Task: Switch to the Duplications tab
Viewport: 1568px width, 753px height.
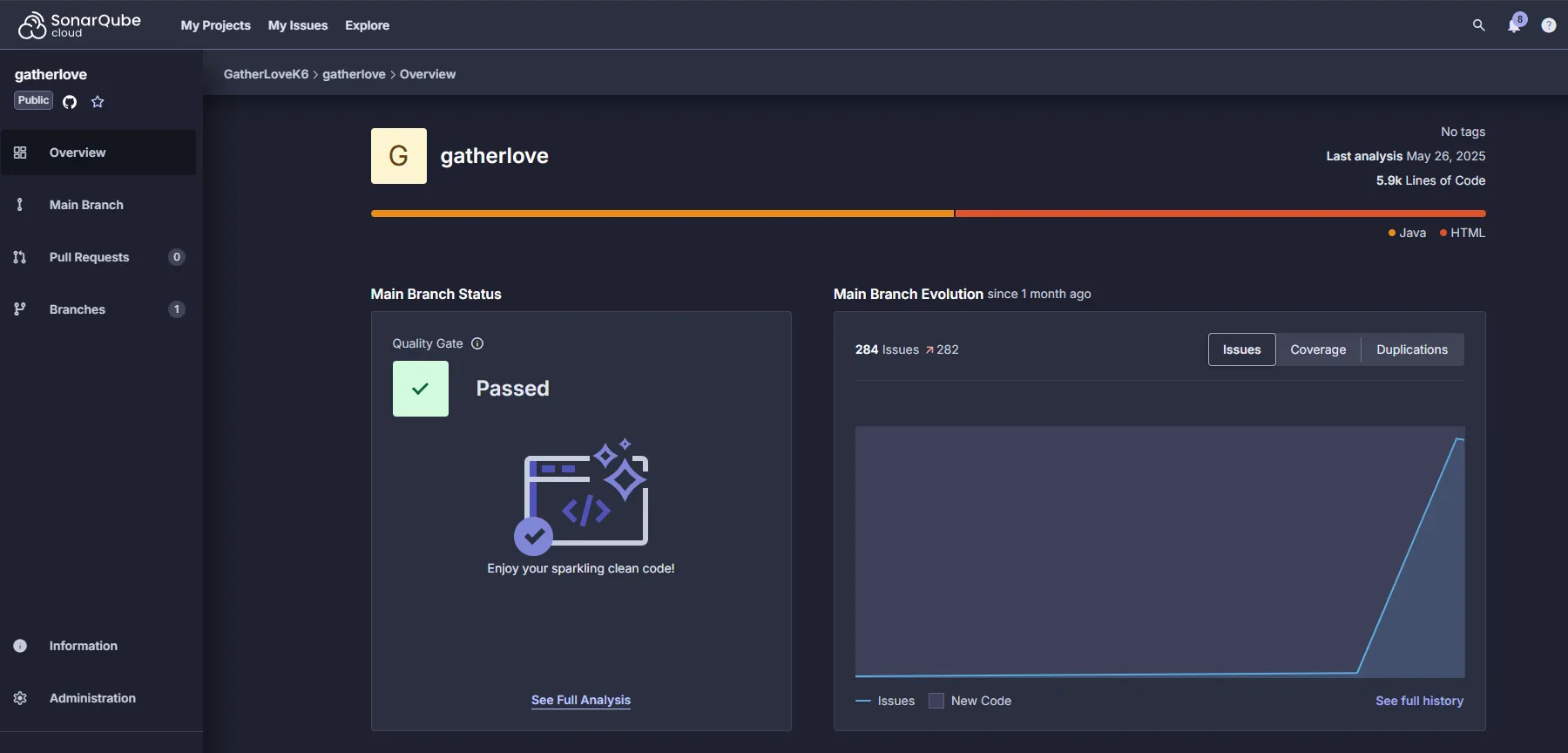Action: [1412, 349]
